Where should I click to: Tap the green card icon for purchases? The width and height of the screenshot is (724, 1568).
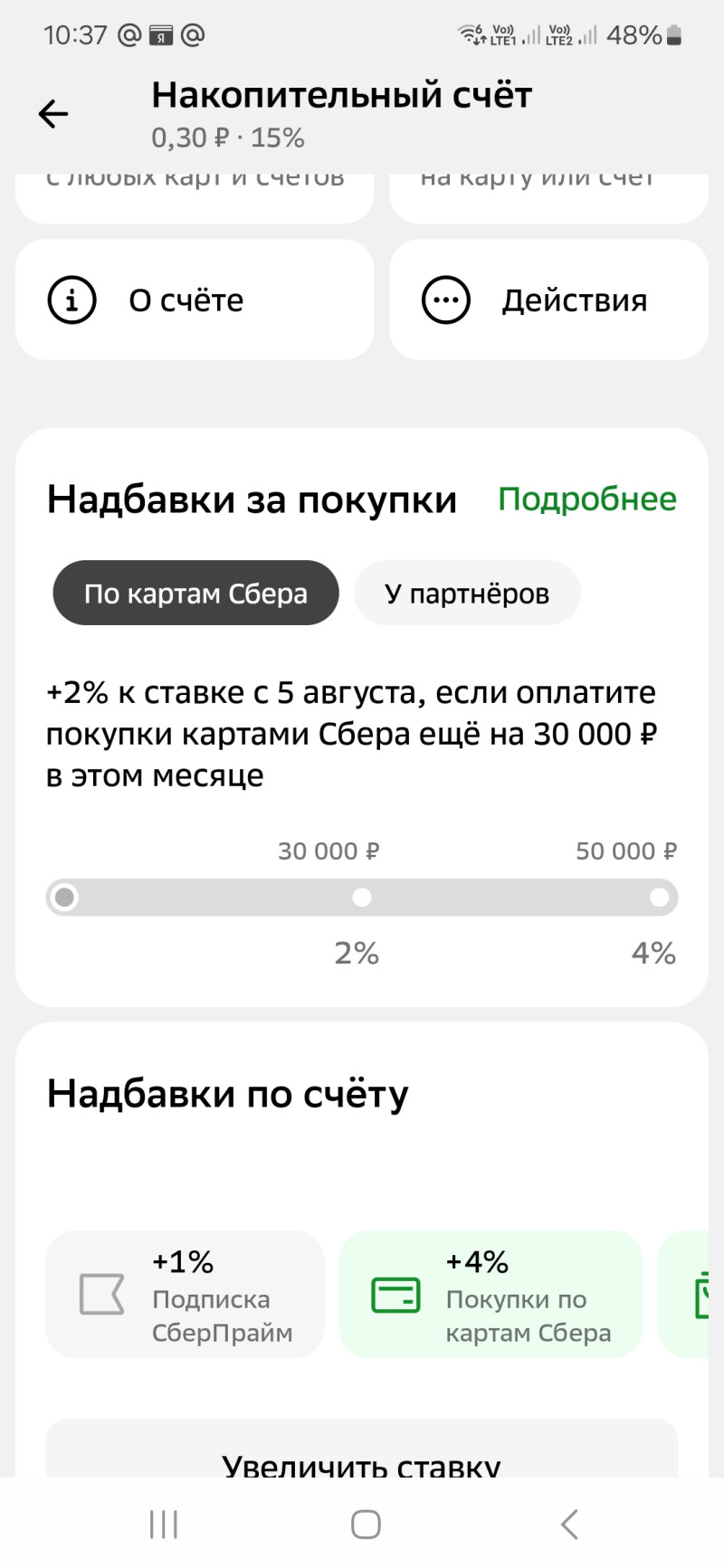tap(395, 1295)
